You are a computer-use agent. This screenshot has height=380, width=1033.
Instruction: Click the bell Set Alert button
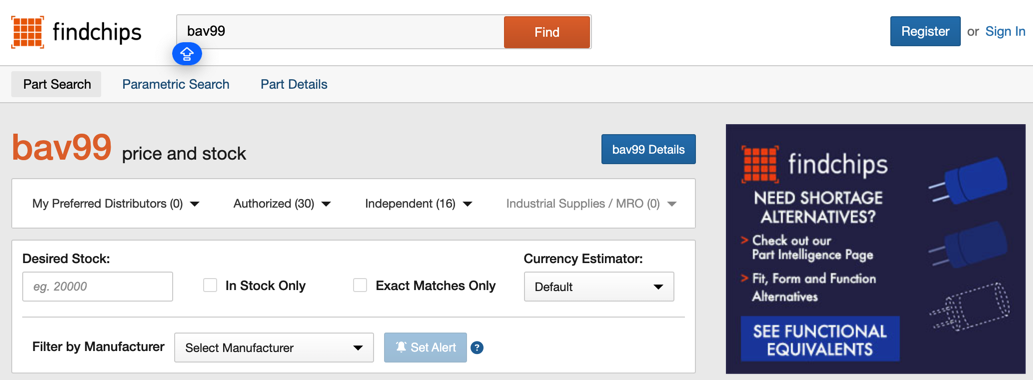coord(426,347)
